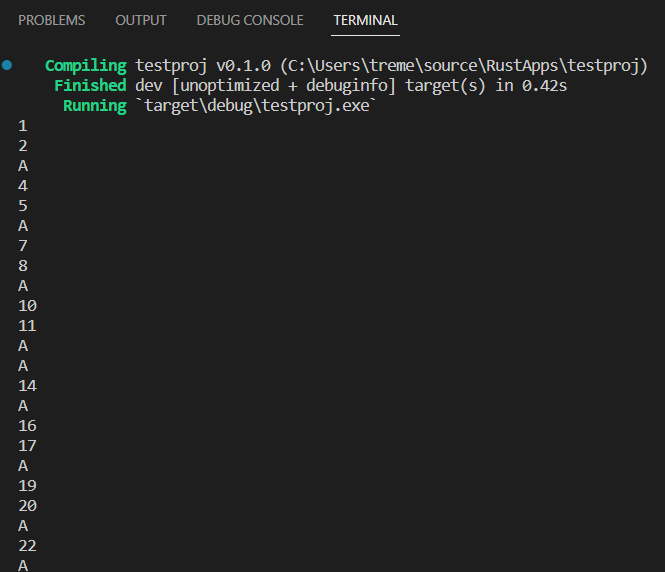Click output line '11'
This screenshot has width=665, height=572.
coord(28,326)
